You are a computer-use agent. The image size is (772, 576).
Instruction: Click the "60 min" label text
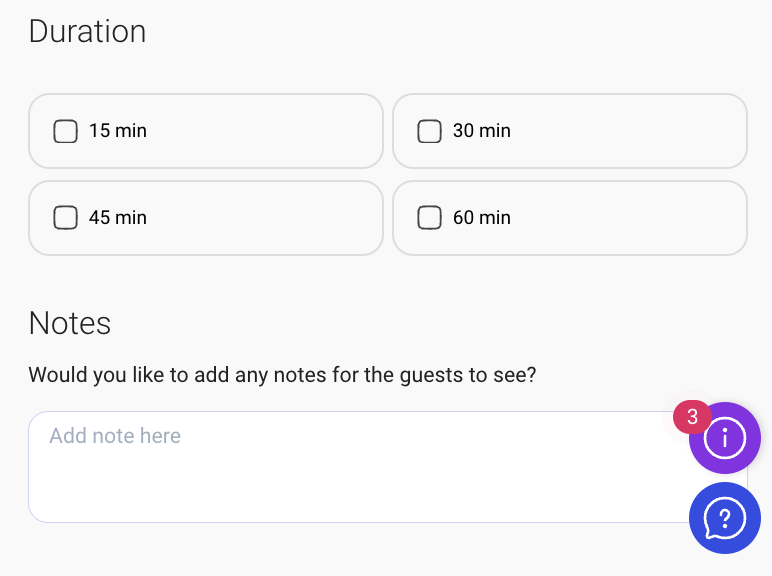coord(482,217)
